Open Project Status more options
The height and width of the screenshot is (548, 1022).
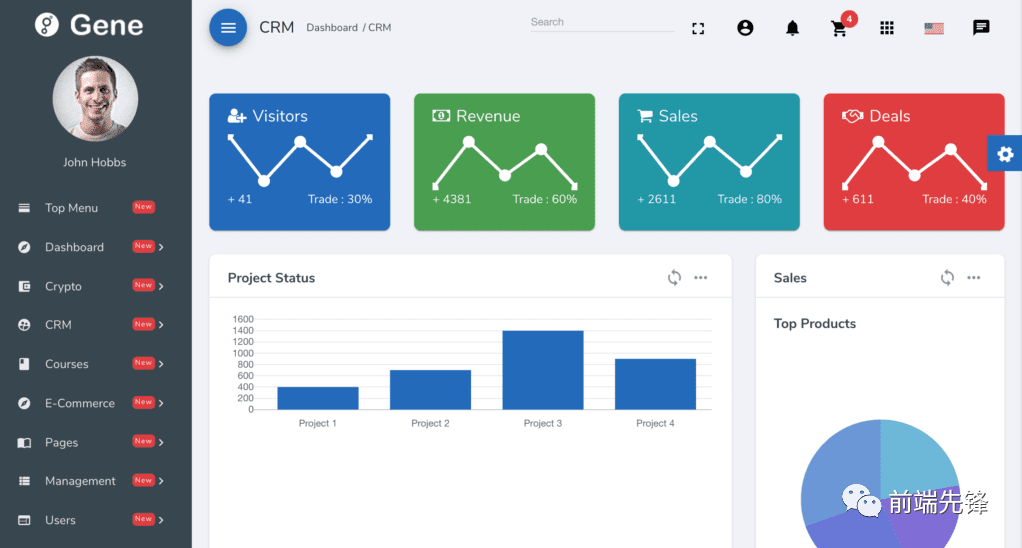(x=701, y=278)
